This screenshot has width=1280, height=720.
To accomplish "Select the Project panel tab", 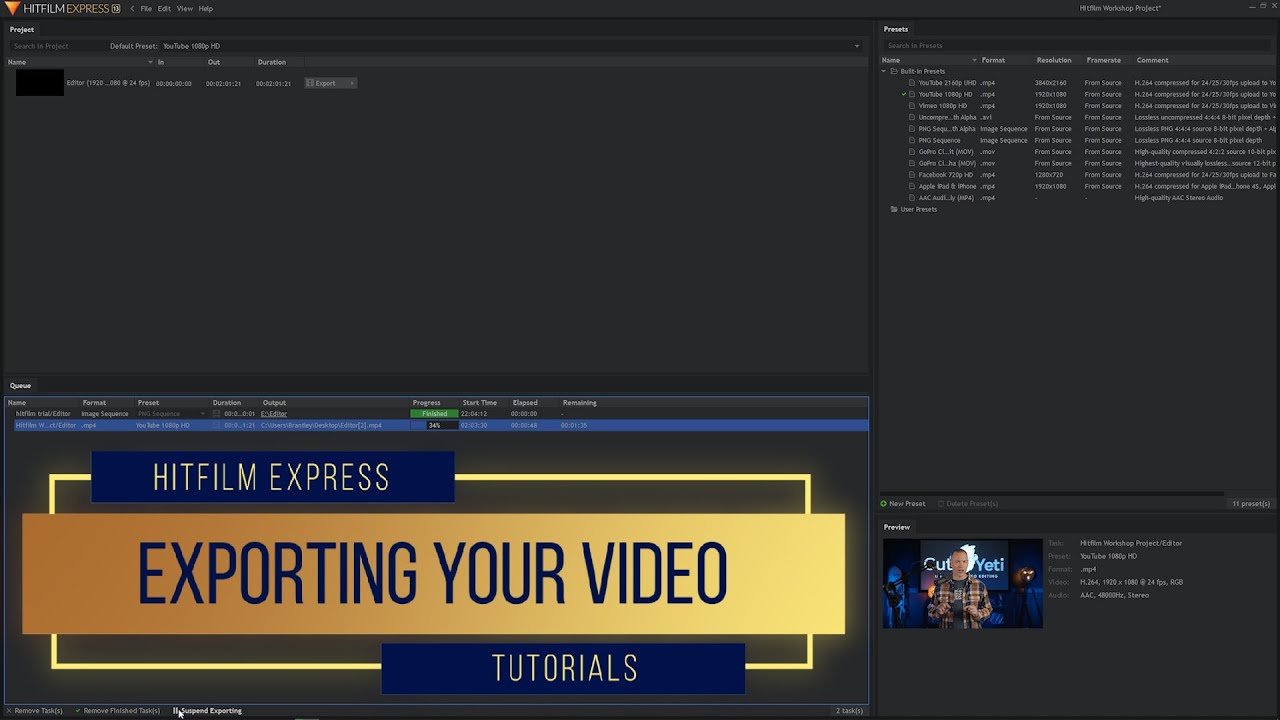I will pos(22,29).
